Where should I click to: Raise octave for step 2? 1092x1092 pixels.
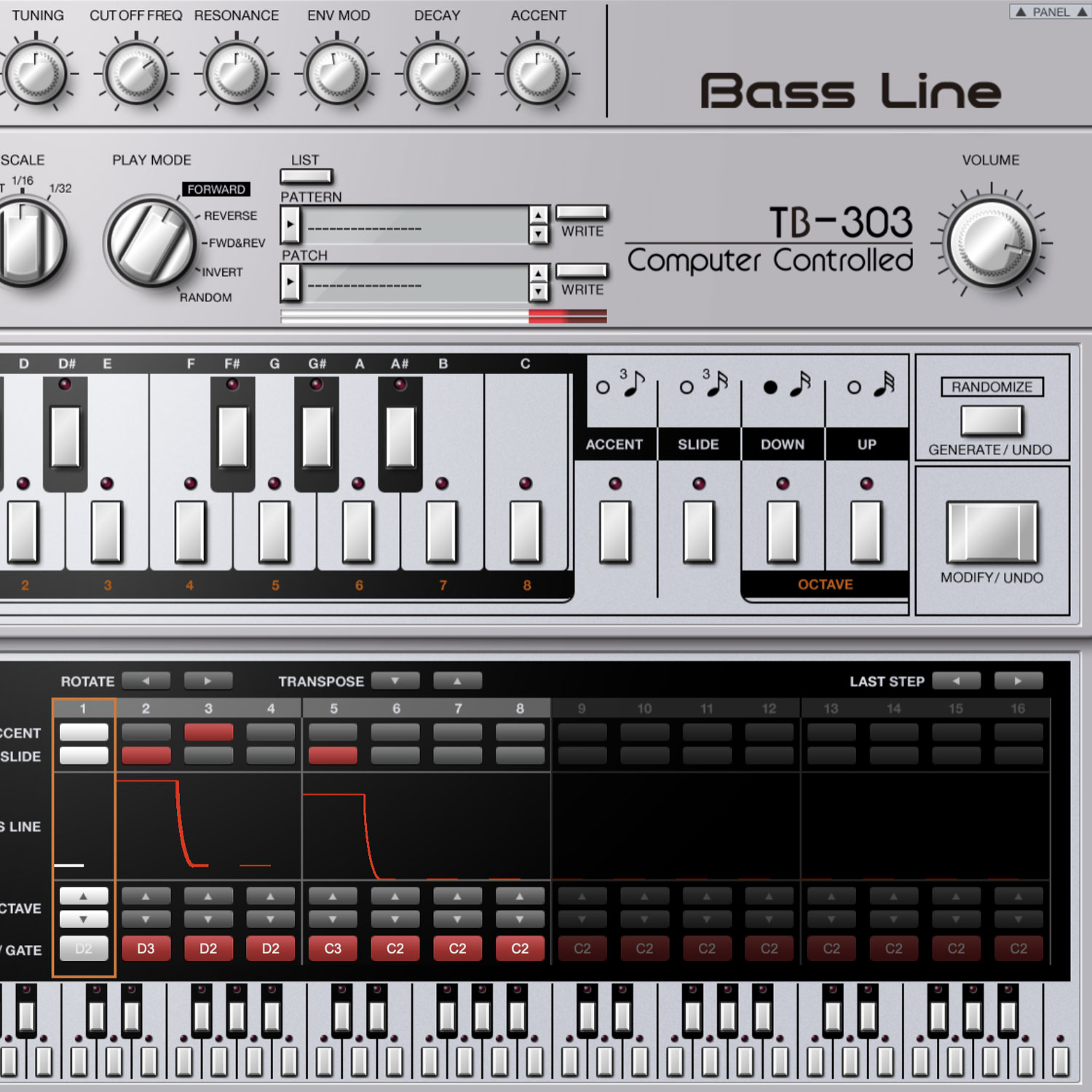(146, 896)
